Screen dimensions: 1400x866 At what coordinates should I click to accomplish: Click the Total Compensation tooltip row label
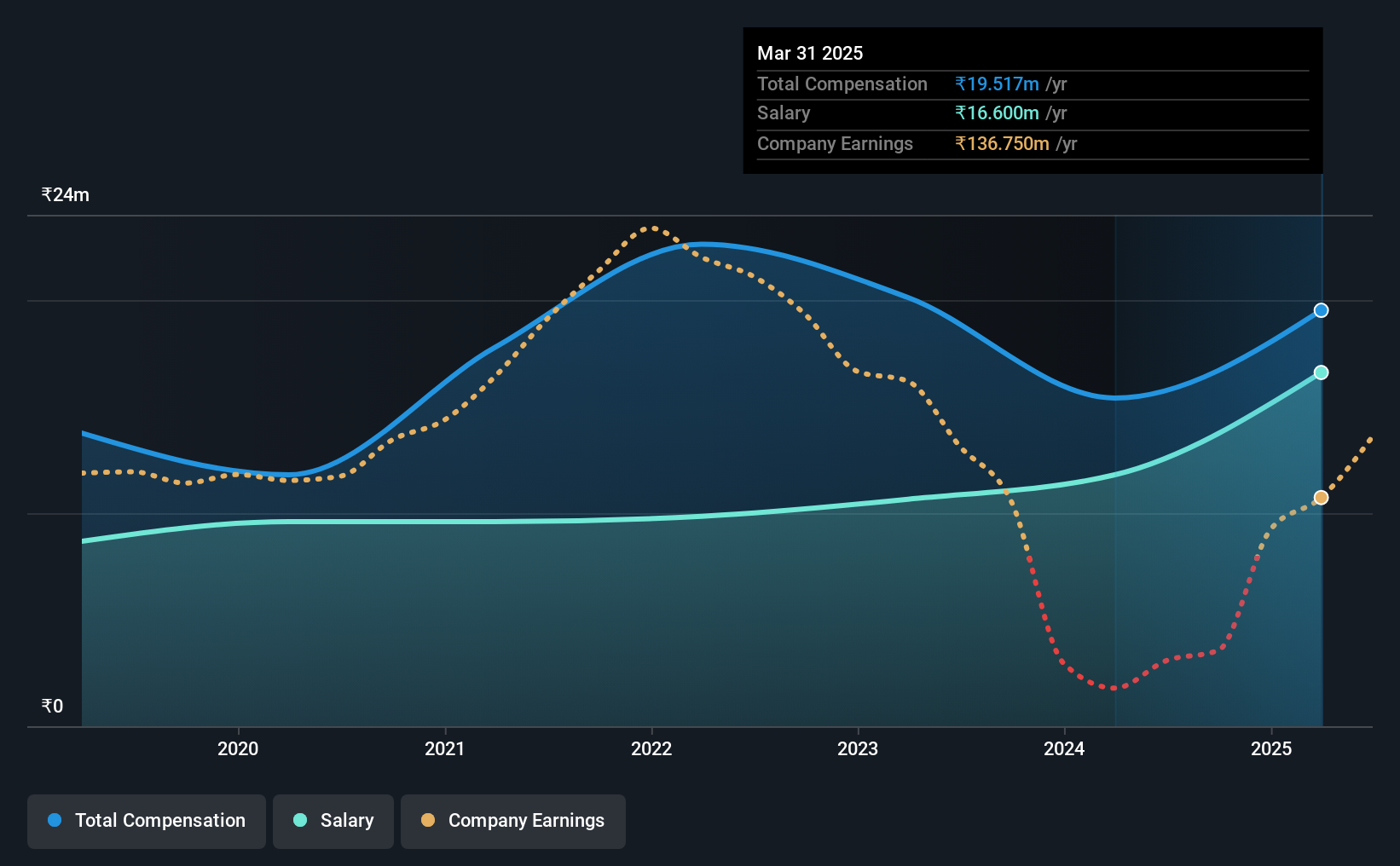[842, 84]
